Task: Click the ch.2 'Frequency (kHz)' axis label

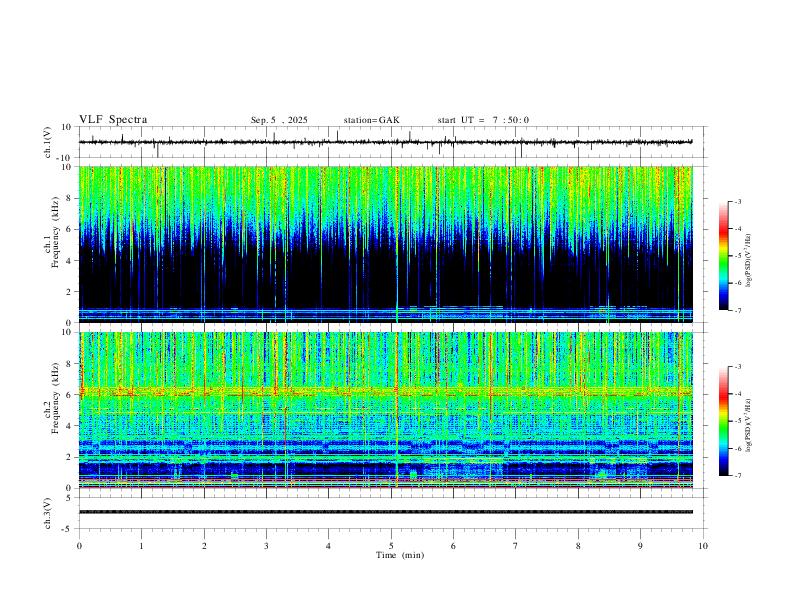Action: [x=55, y=398]
